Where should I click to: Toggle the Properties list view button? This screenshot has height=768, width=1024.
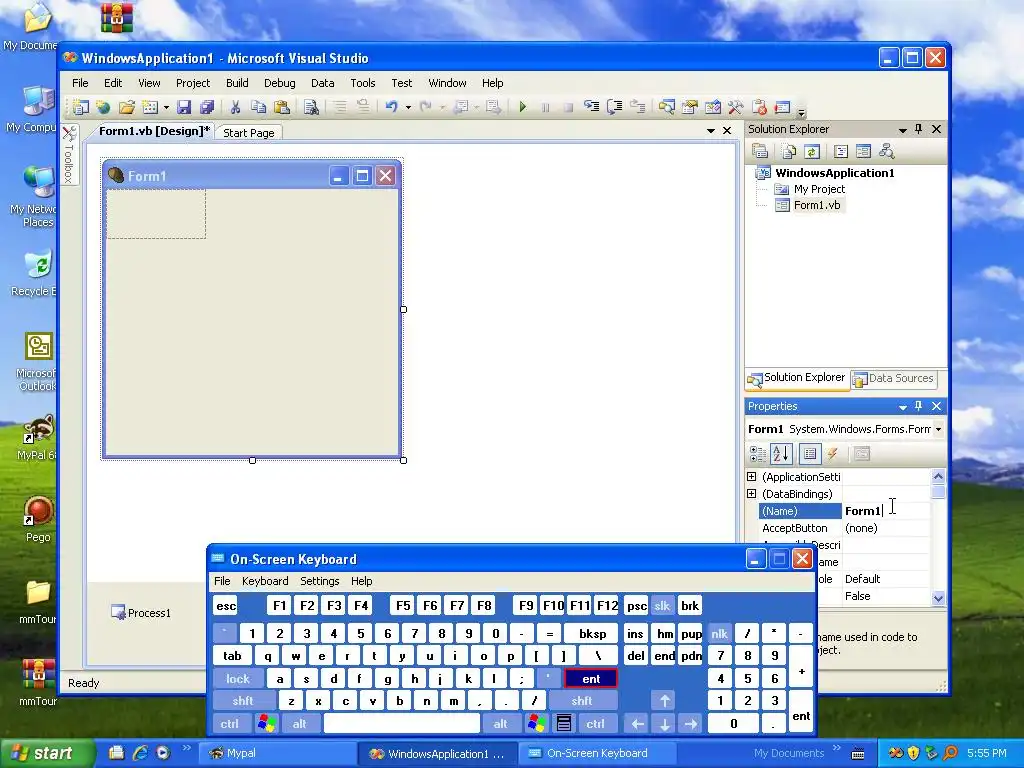810,454
